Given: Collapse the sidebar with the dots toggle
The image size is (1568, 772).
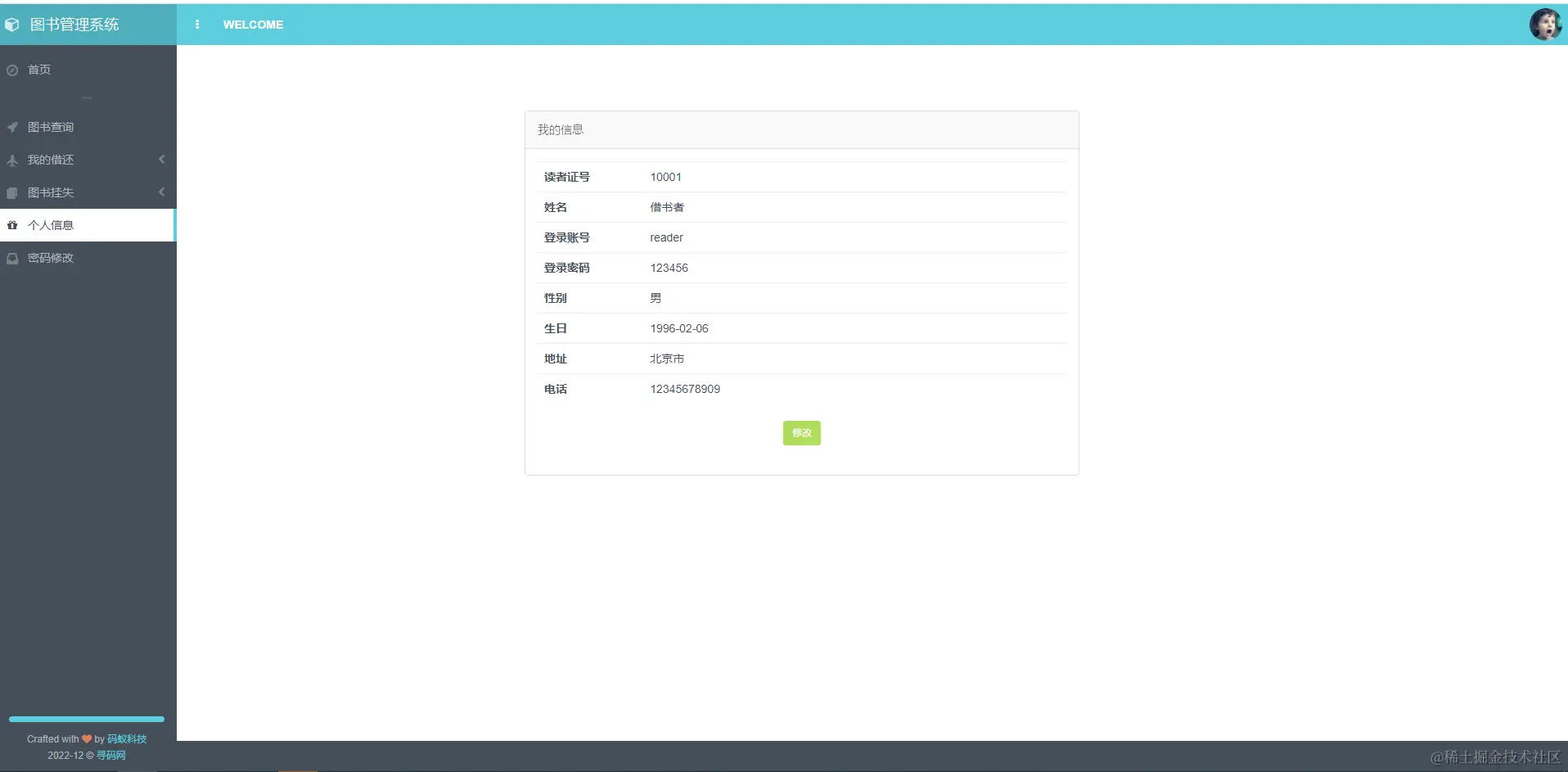Looking at the screenshot, I should (x=197, y=25).
